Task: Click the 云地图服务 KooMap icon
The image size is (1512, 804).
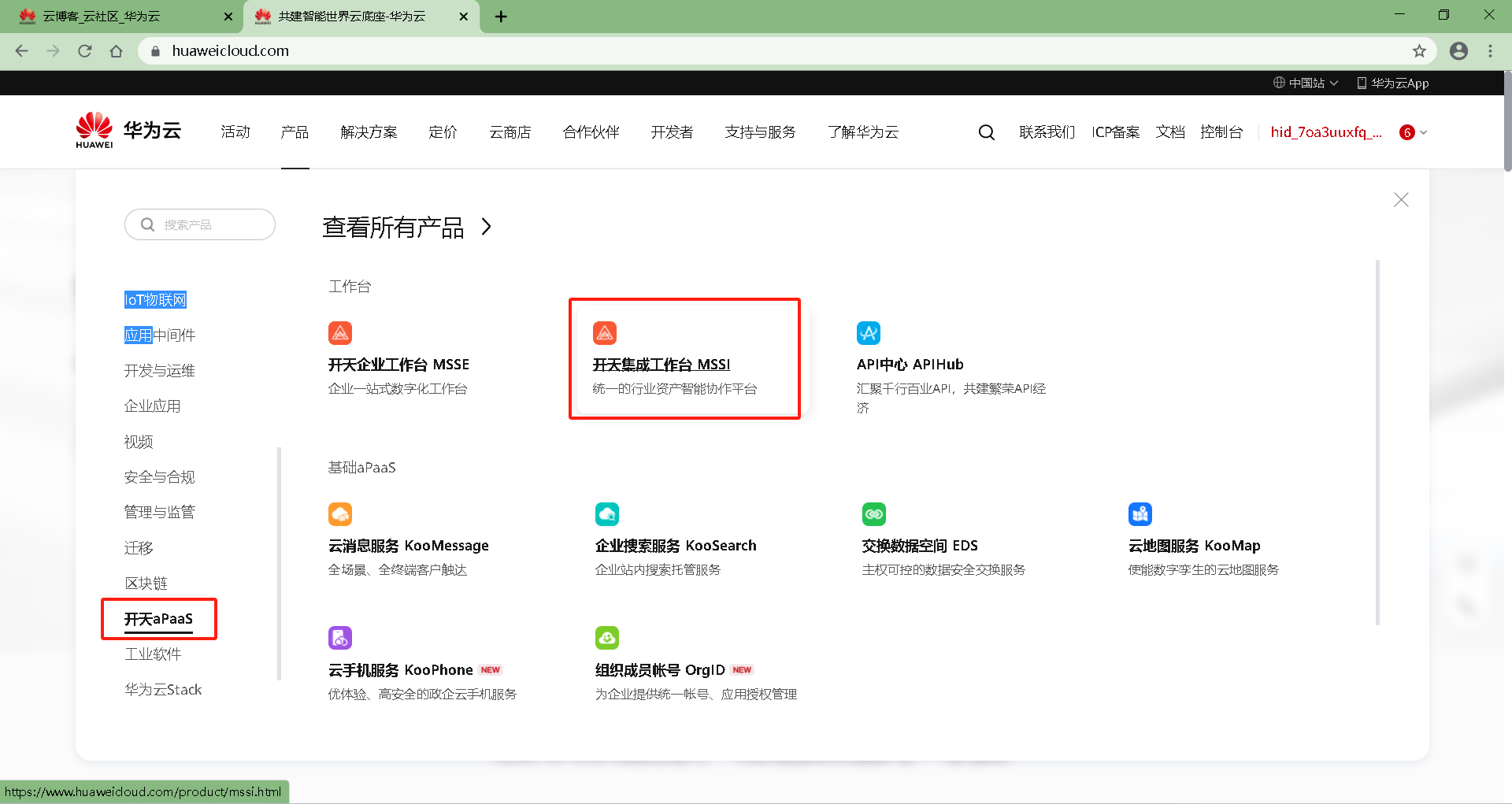Action: tap(1140, 514)
